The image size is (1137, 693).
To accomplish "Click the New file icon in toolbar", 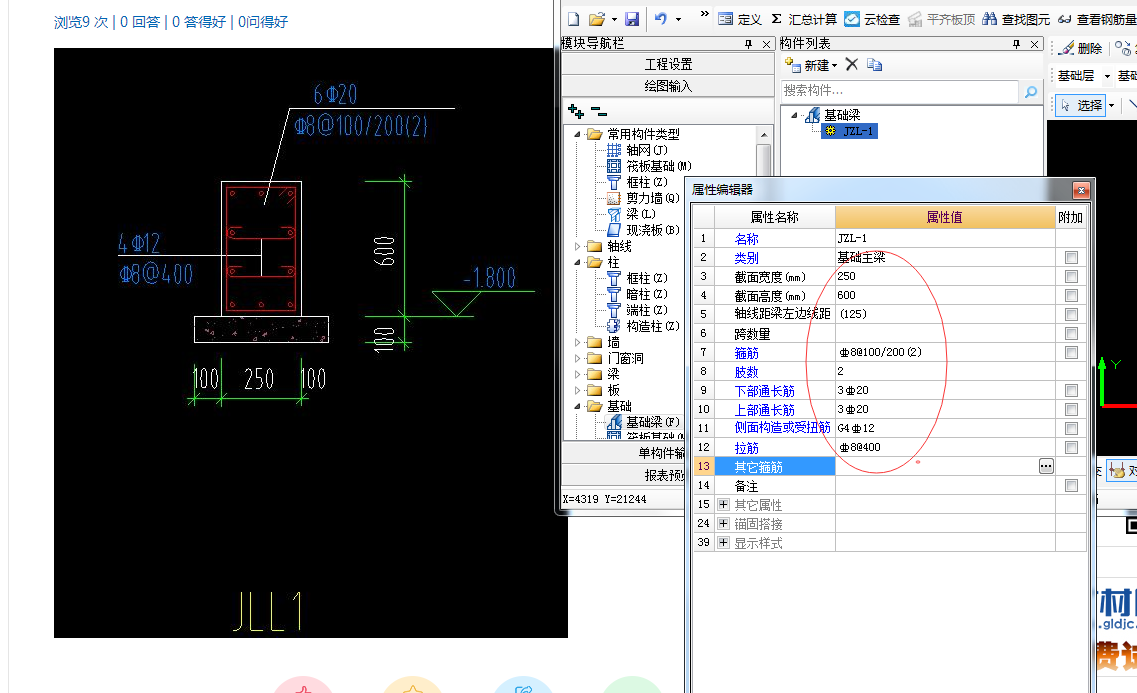I will (x=574, y=19).
